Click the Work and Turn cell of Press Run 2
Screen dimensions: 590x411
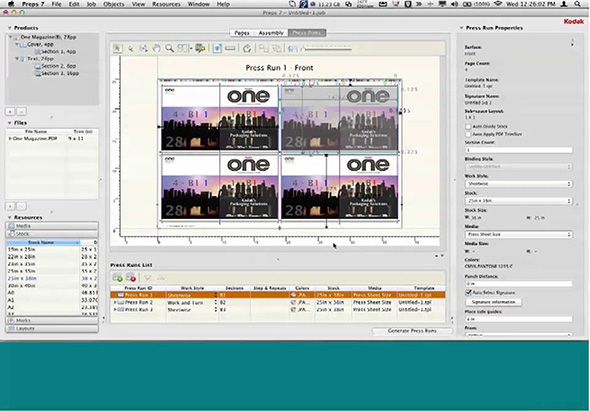[192, 302]
